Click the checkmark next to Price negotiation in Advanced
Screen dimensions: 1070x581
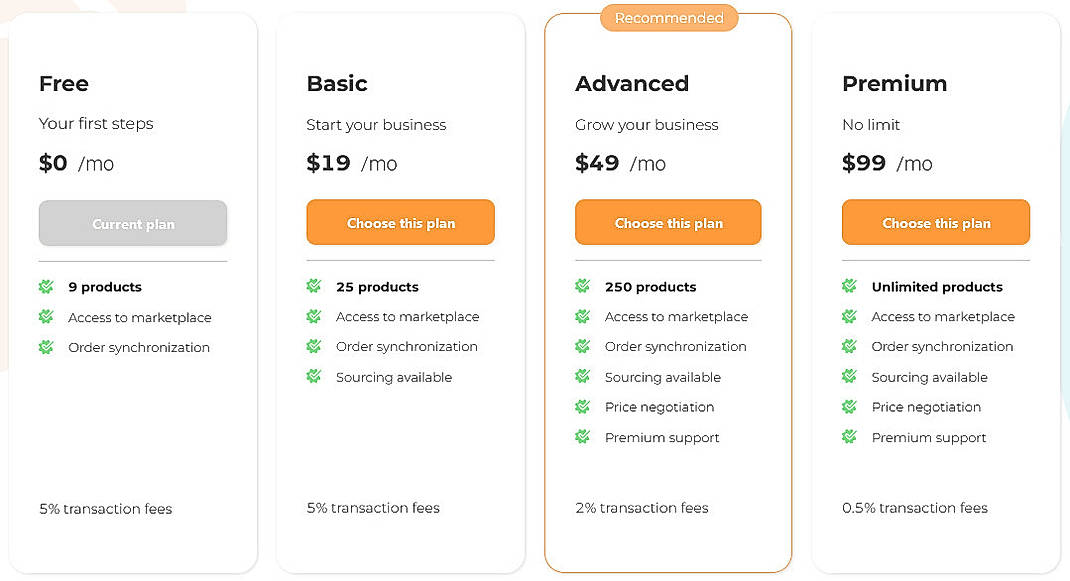581,407
